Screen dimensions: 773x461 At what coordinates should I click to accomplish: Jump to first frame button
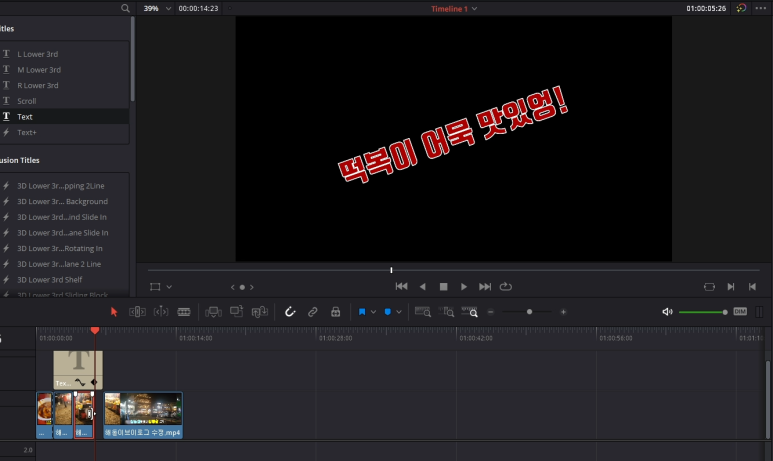(401, 286)
